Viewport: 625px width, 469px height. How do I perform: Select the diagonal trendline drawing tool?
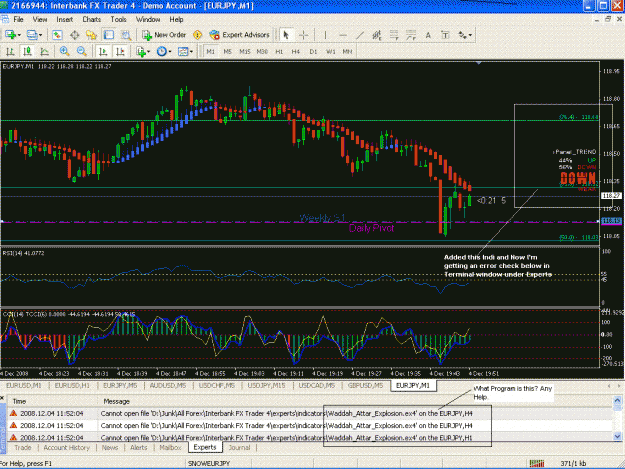point(360,35)
